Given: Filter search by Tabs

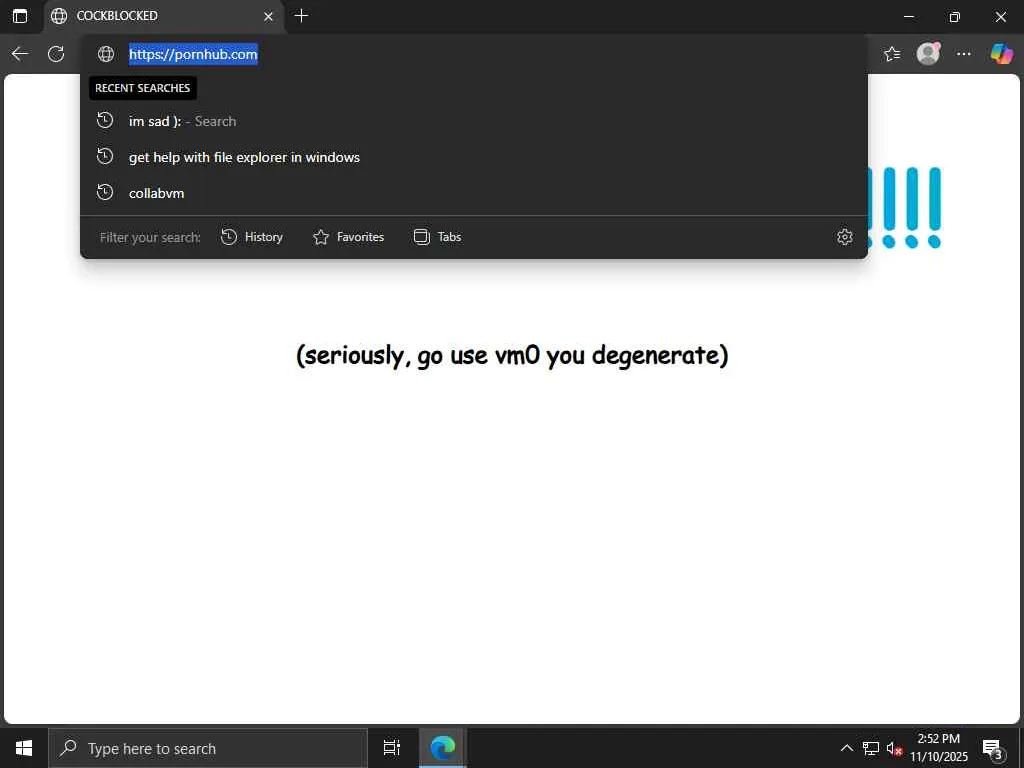Looking at the screenshot, I should point(438,237).
